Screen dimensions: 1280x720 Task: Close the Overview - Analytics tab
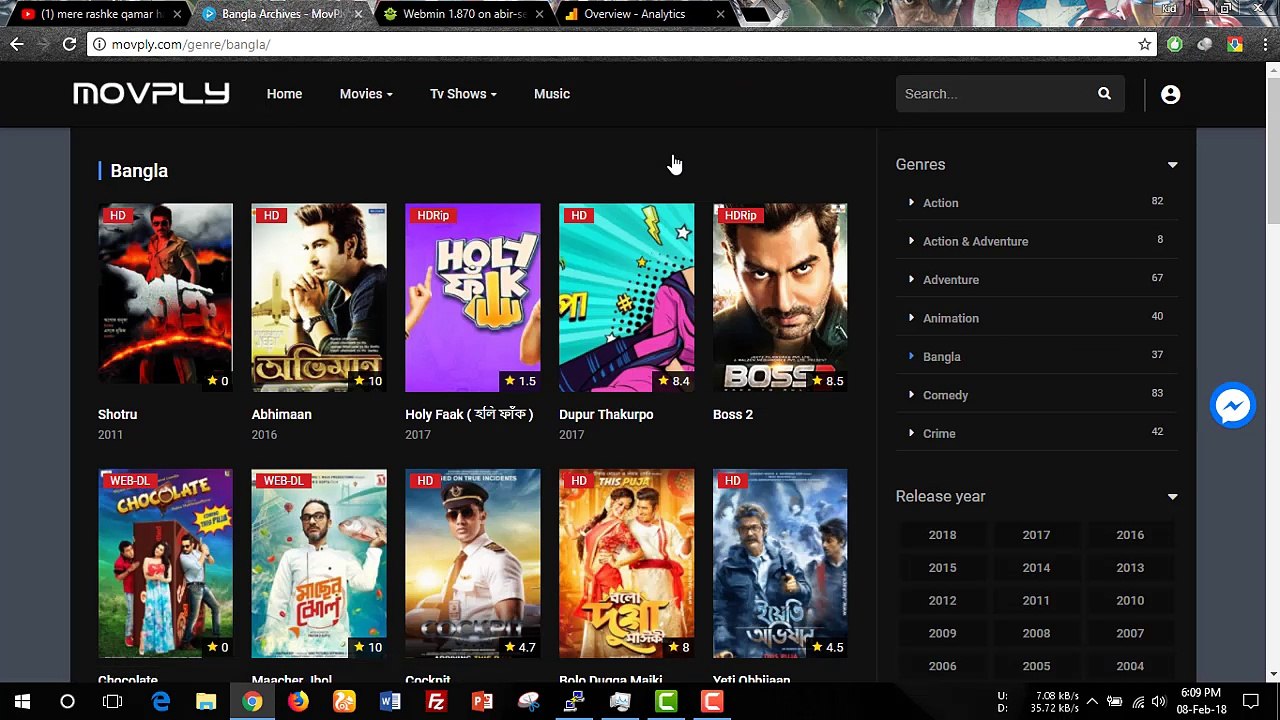pos(720,14)
